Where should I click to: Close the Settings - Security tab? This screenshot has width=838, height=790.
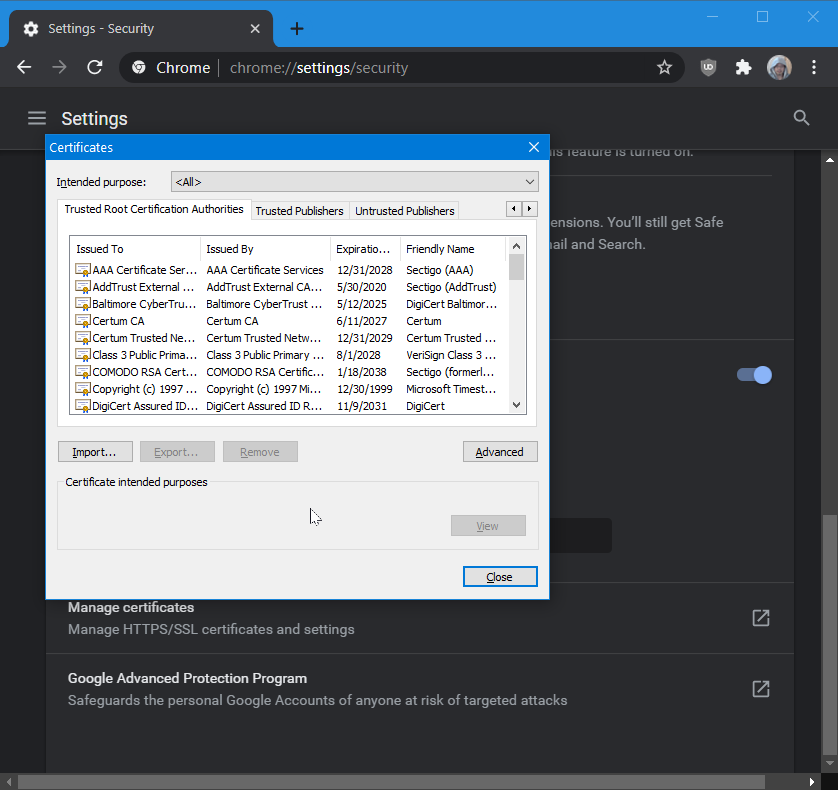(255, 28)
